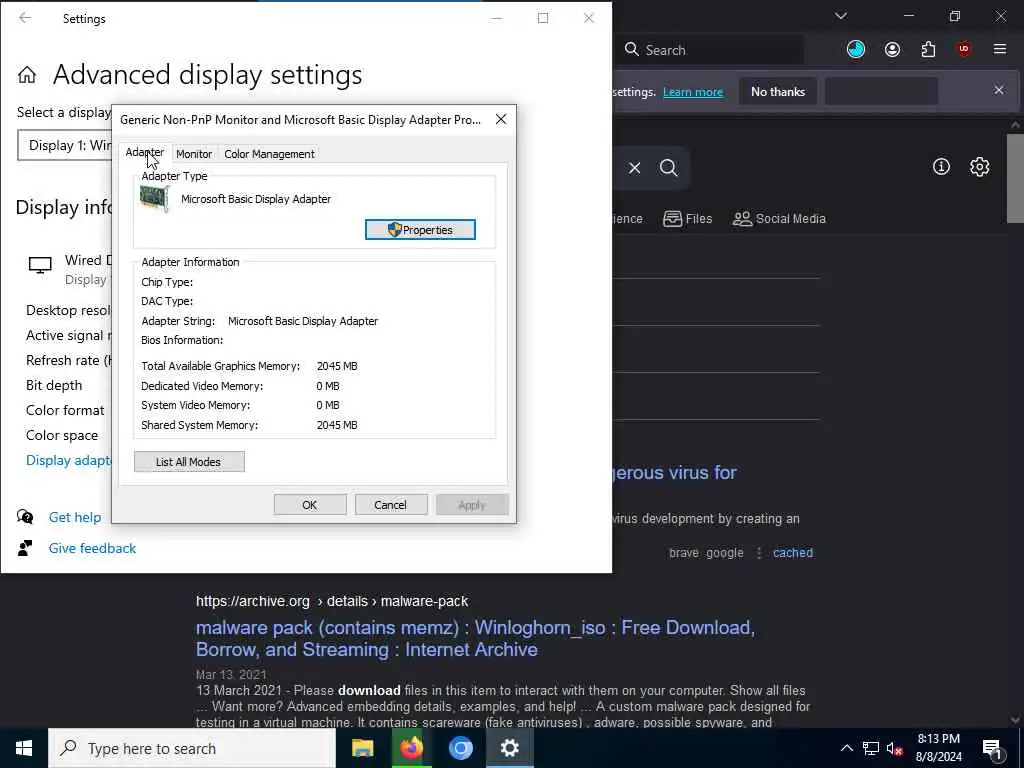This screenshot has width=1024, height=768.
Task: Clear the search query with X icon
Action: pos(634,168)
